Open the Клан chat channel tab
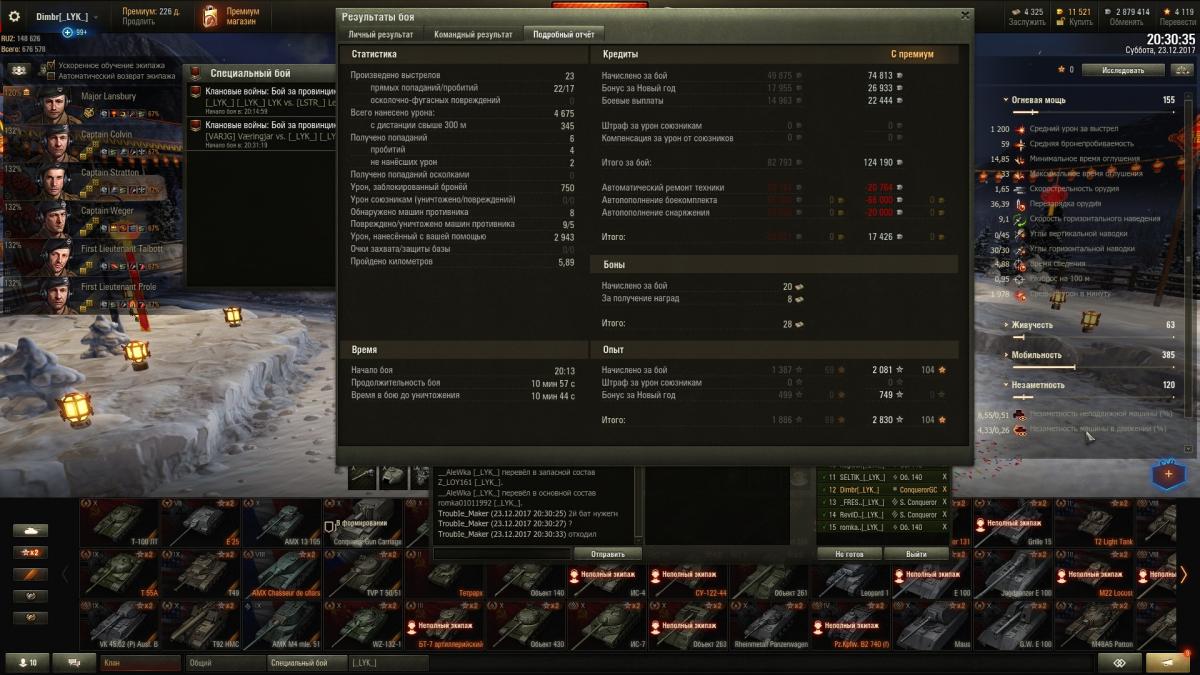 click(x=140, y=662)
